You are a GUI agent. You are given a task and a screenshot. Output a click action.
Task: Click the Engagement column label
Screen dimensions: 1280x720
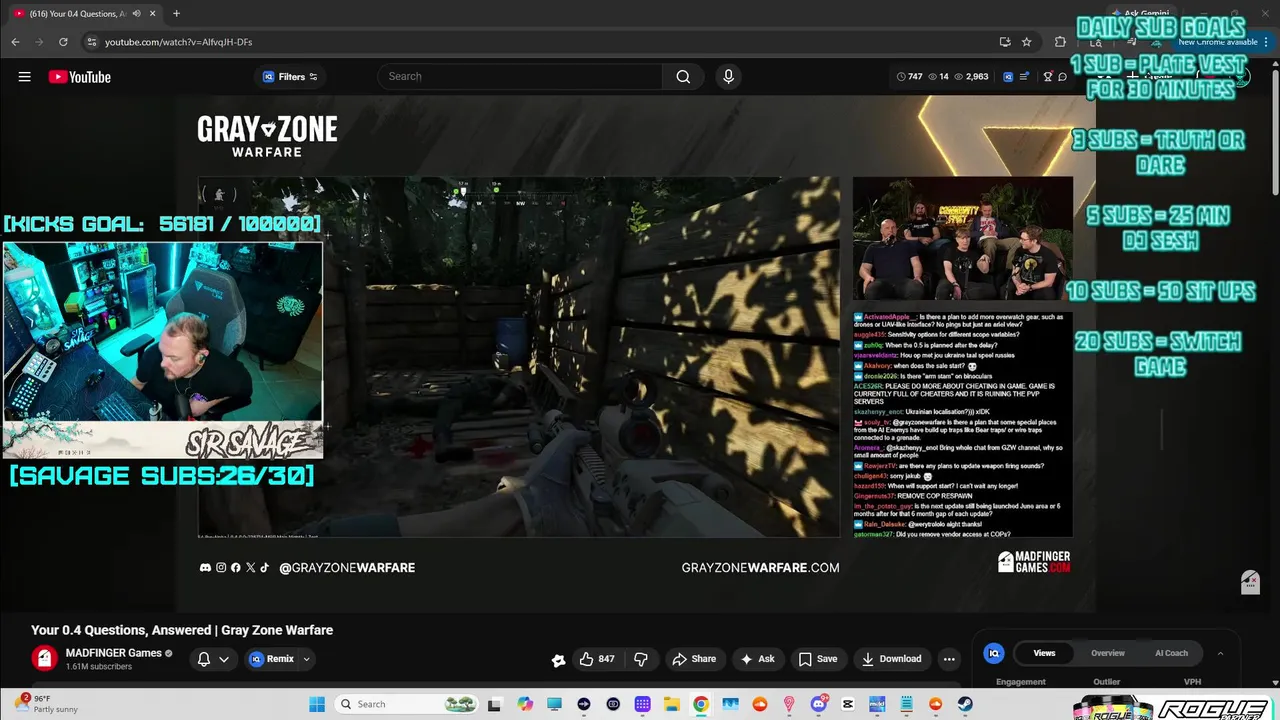(x=1021, y=682)
